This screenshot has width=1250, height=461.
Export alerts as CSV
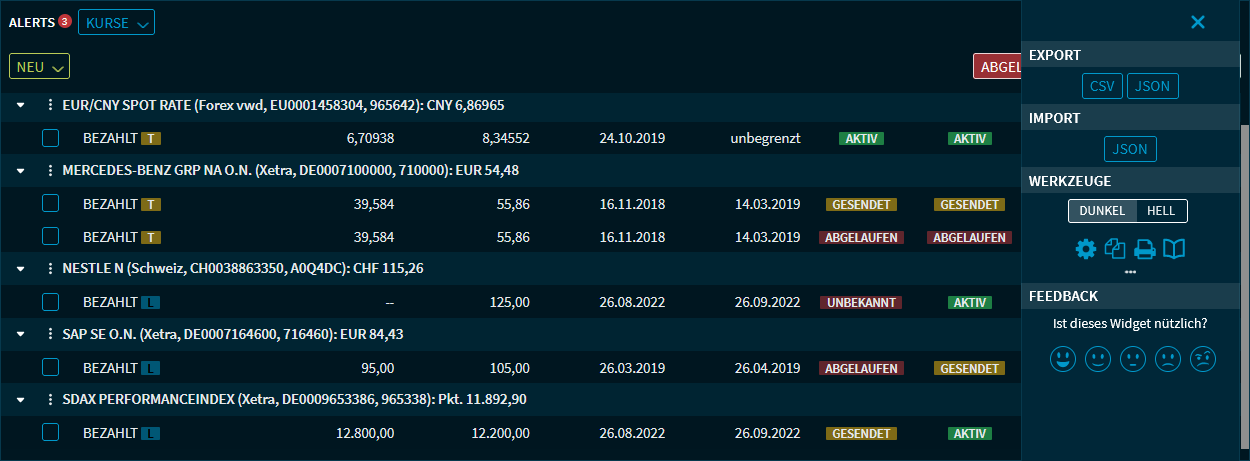1102,87
